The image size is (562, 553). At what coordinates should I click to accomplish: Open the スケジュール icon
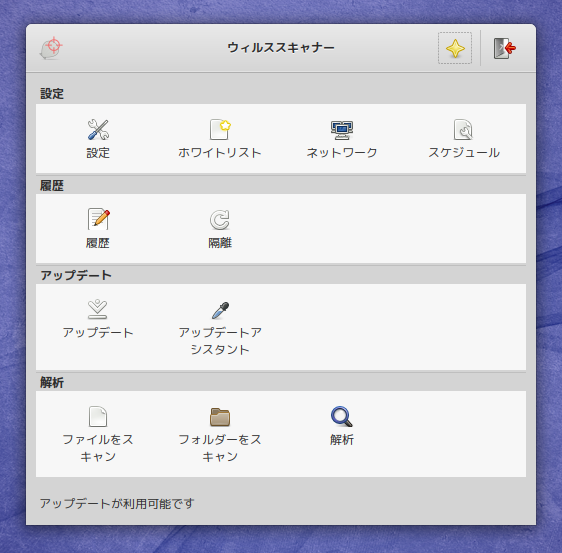click(463, 129)
